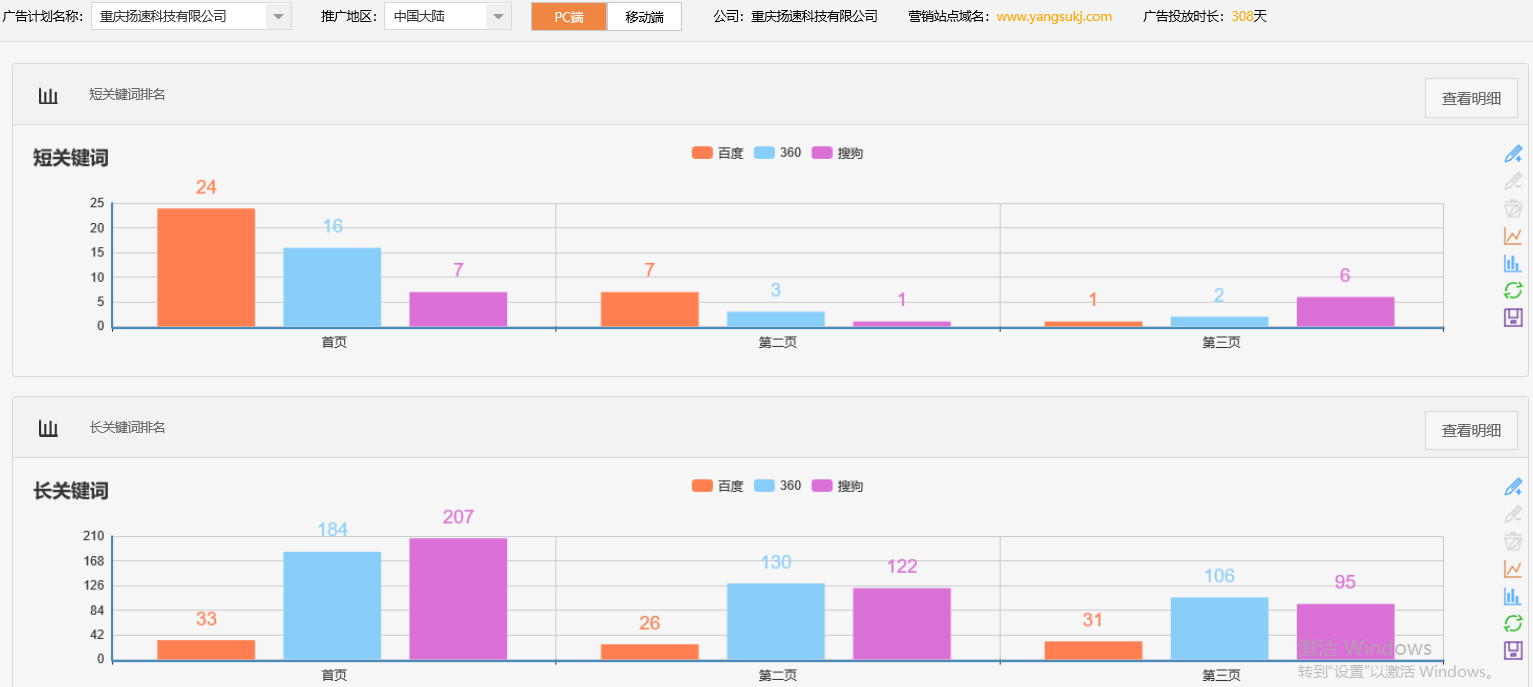
Task: Switch 长关键词 chart to bar view icon
Action: [x=1513, y=596]
